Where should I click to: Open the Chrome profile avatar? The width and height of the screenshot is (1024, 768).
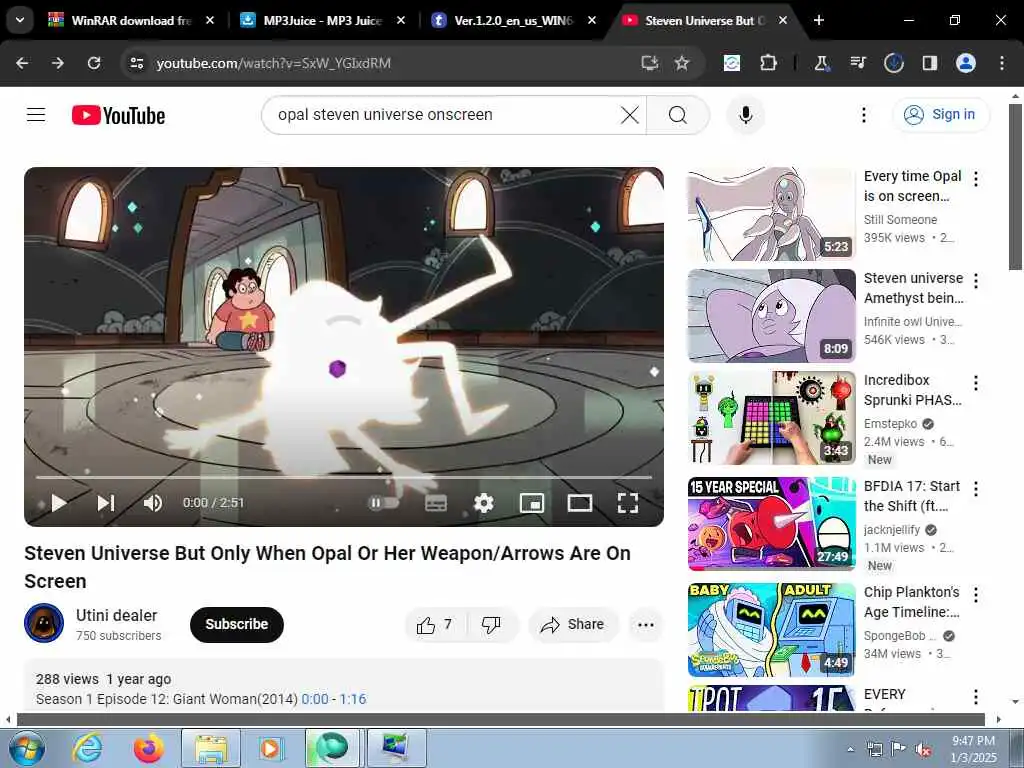pyautogui.click(x=966, y=63)
